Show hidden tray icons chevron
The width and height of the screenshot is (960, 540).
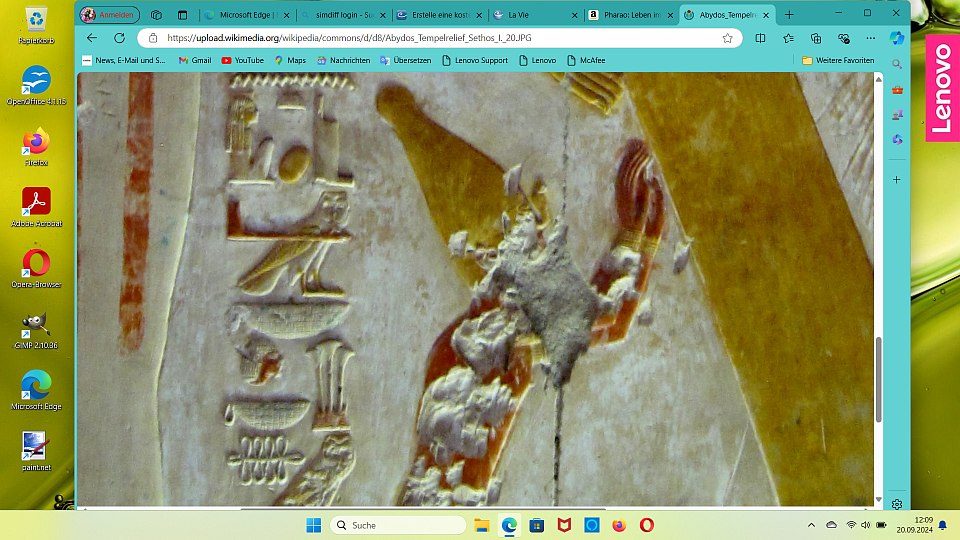[811, 525]
